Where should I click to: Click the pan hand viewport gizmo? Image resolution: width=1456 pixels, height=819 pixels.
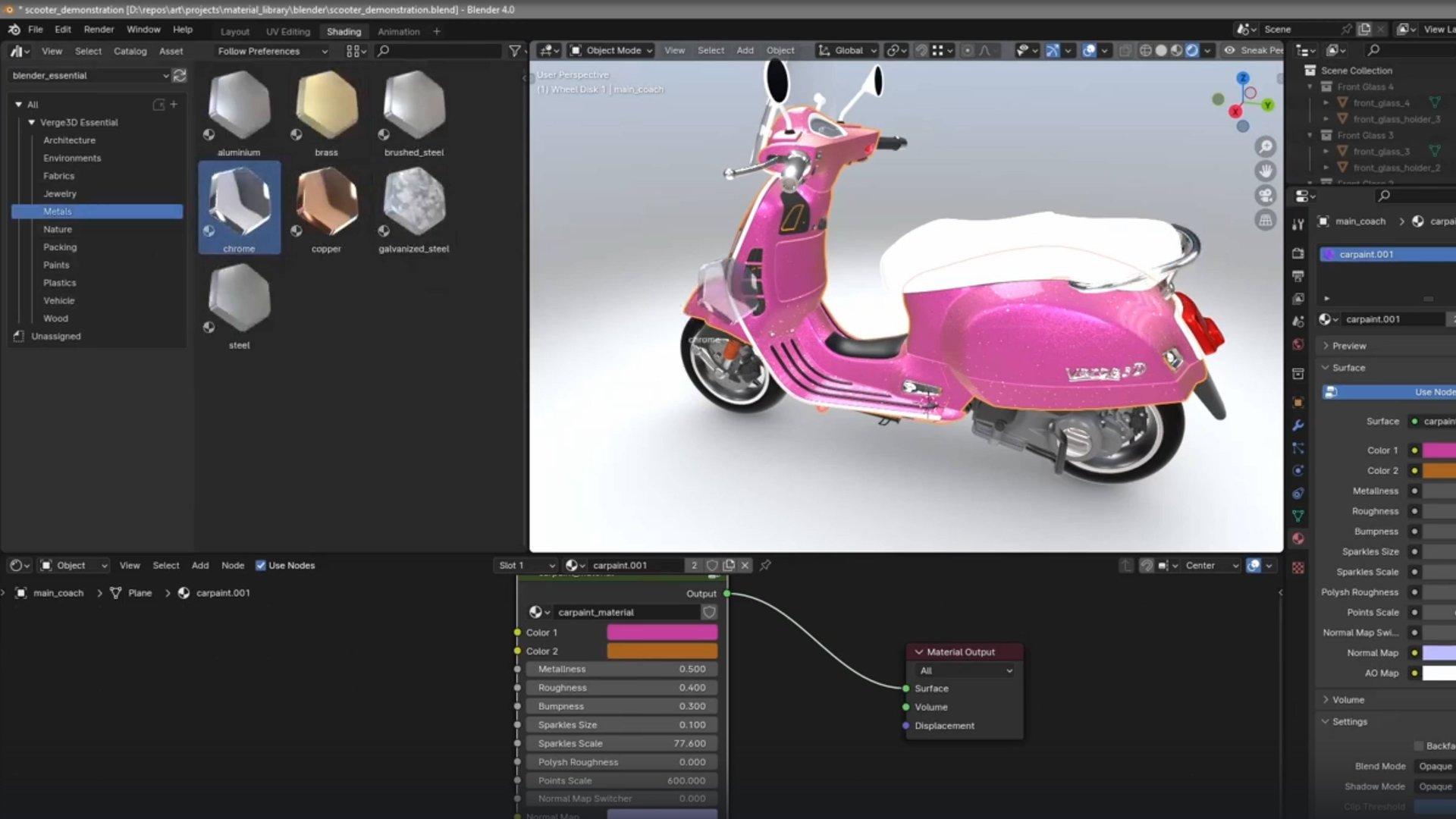point(1265,171)
